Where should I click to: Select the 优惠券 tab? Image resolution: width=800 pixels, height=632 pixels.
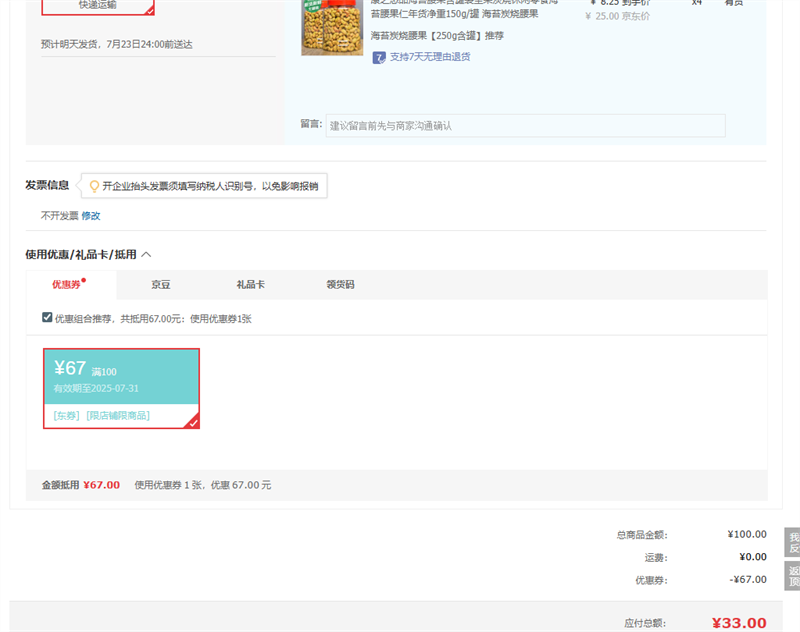tap(66, 285)
